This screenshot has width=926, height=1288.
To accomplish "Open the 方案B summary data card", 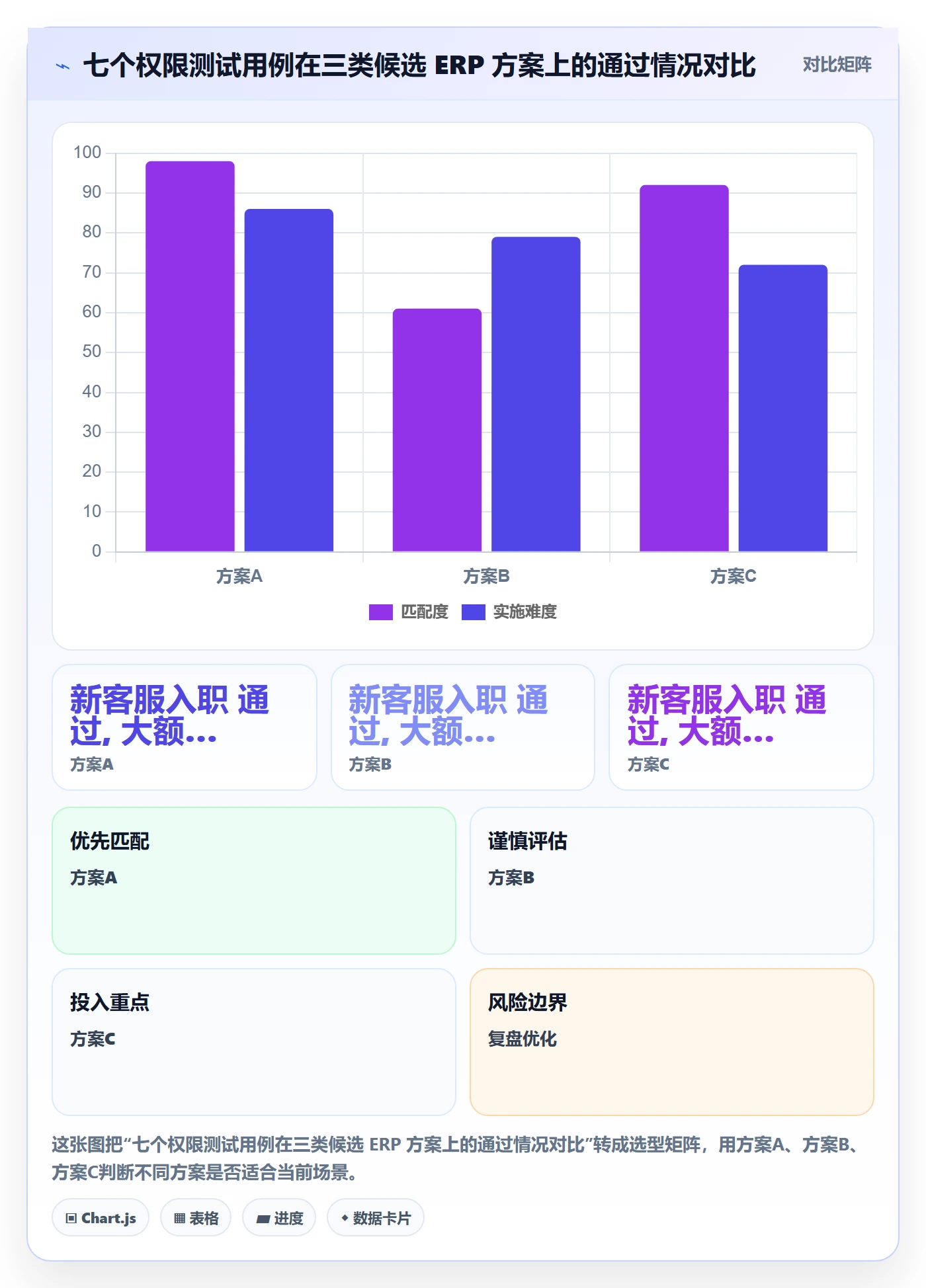I will (463, 727).
